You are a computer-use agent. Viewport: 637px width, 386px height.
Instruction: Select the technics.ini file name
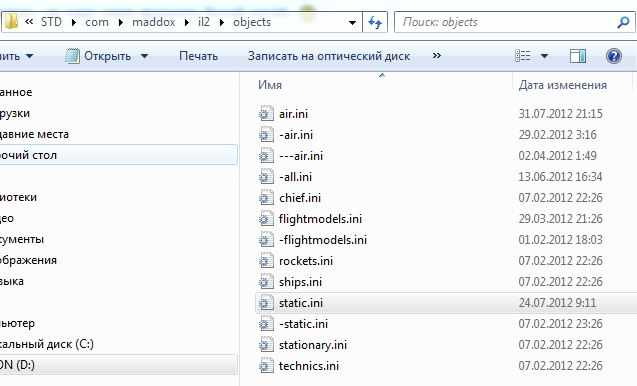pos(309,366)
